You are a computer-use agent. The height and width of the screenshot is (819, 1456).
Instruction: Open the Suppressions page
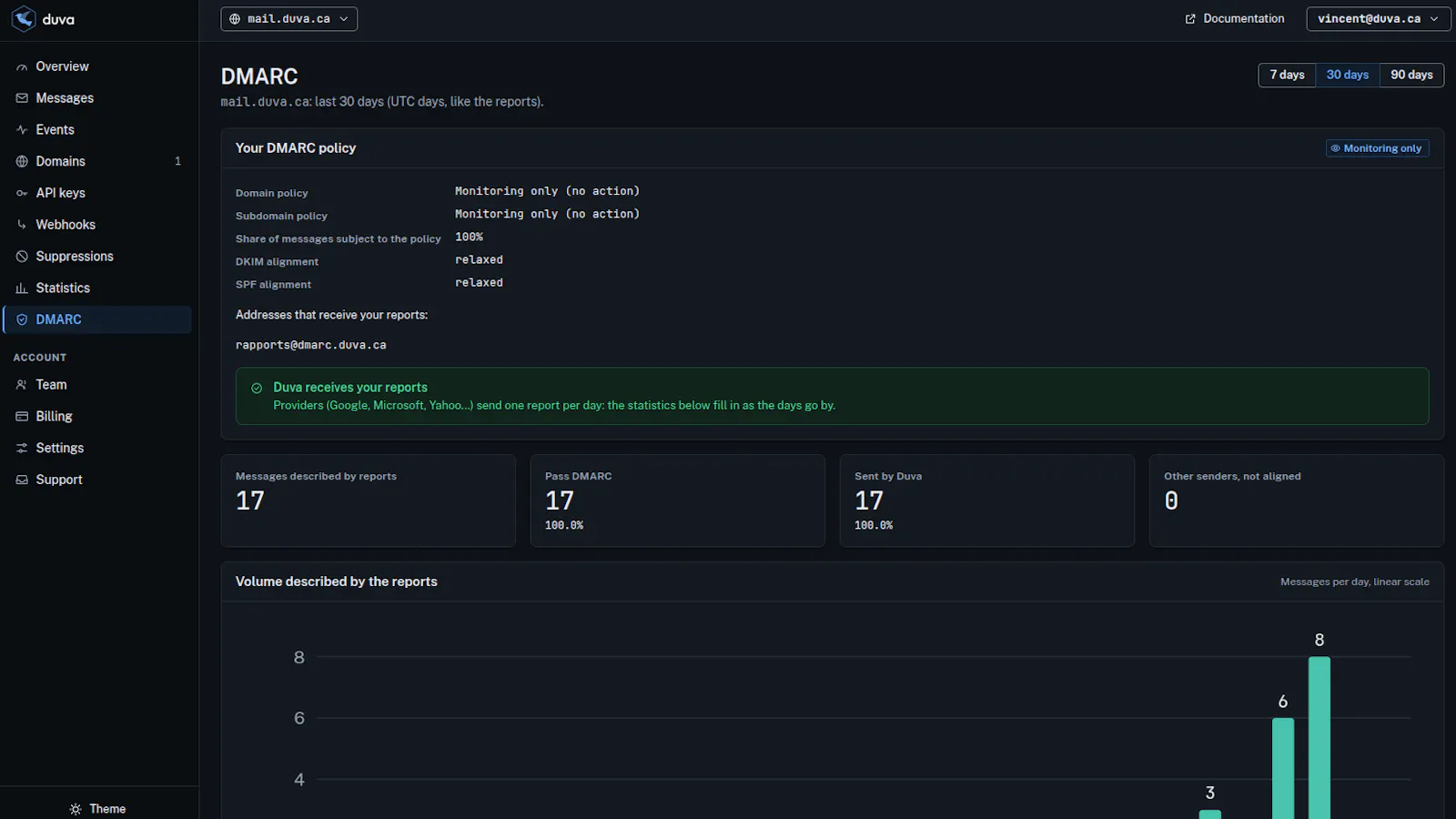pyautogui.click(x=97, y=257)
